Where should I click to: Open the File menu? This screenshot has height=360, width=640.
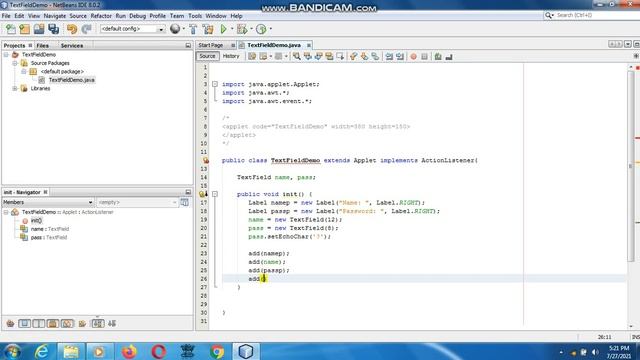[6, 16]
